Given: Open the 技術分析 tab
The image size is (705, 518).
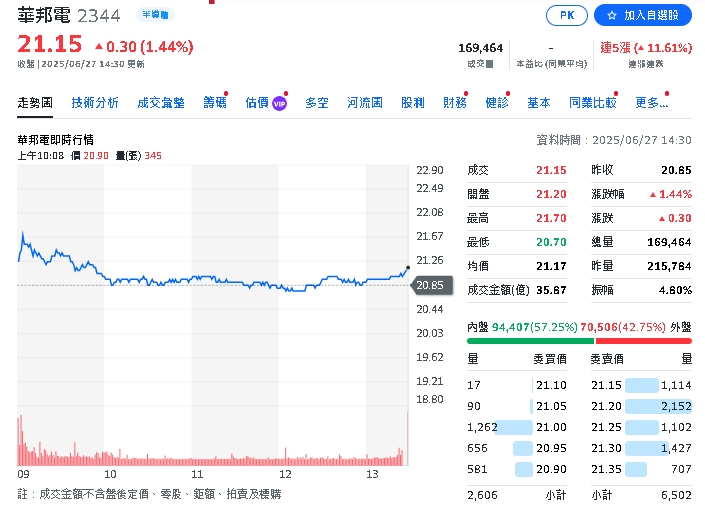Looking at the screenshot, I should click(x=95, y=103).
